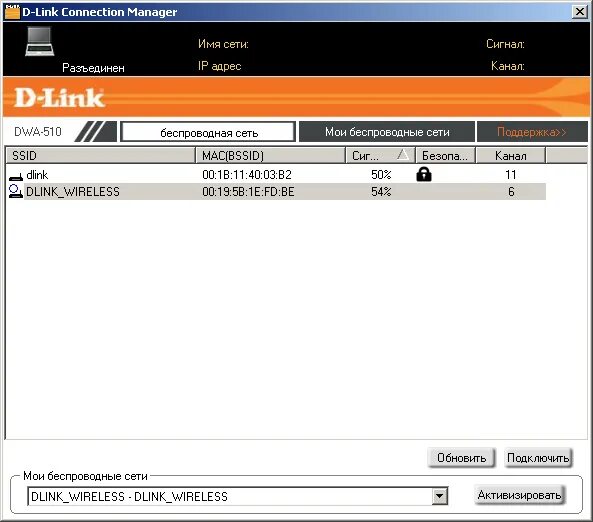Click the Активизировать activate button
The height and width of the screenshot is (522, 593).
(519, 495)
